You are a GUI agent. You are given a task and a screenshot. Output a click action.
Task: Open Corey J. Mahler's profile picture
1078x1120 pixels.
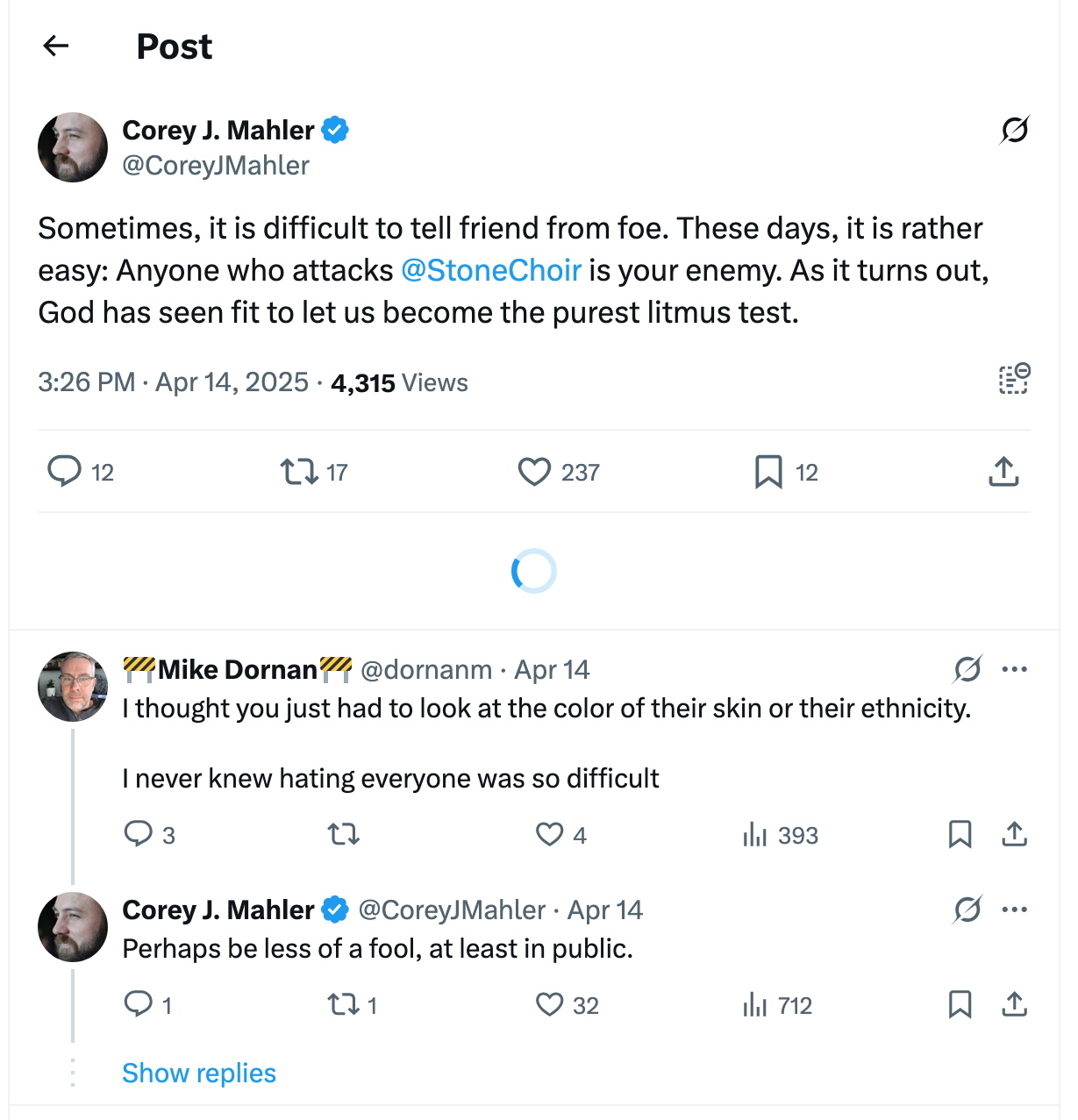(x=73, y=147)
